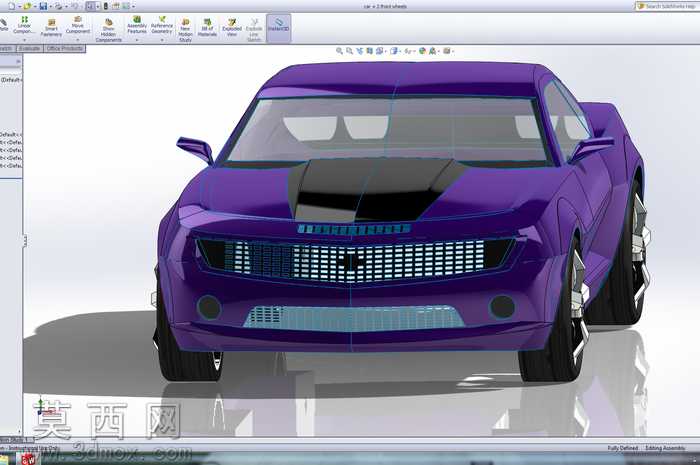Start a New Motion Study

pyautogui.click(x=185, y=30)
